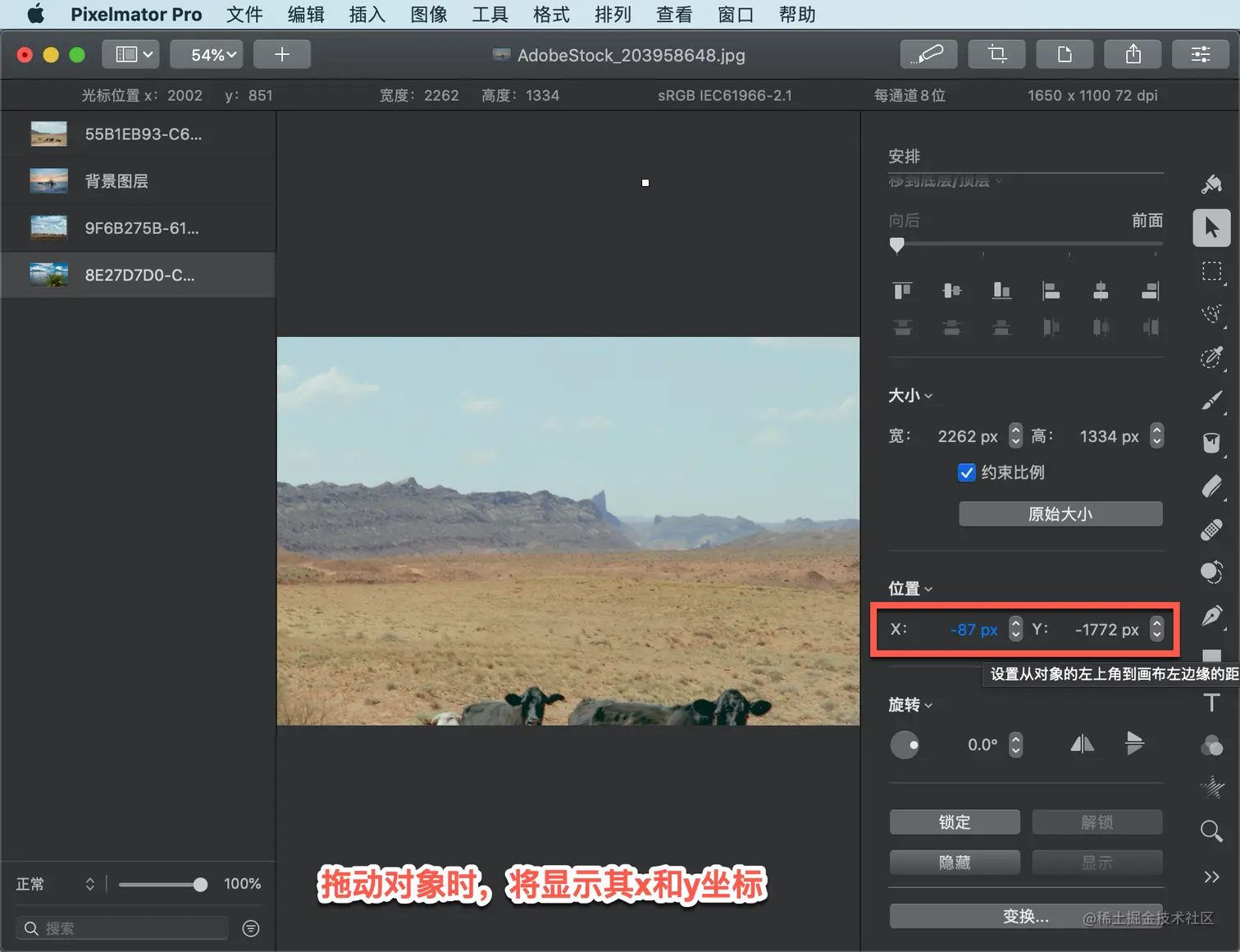The height and width of the screenshot is (952, 1240).
Task: Open the 插入 menu
Action: pos(367,14)
